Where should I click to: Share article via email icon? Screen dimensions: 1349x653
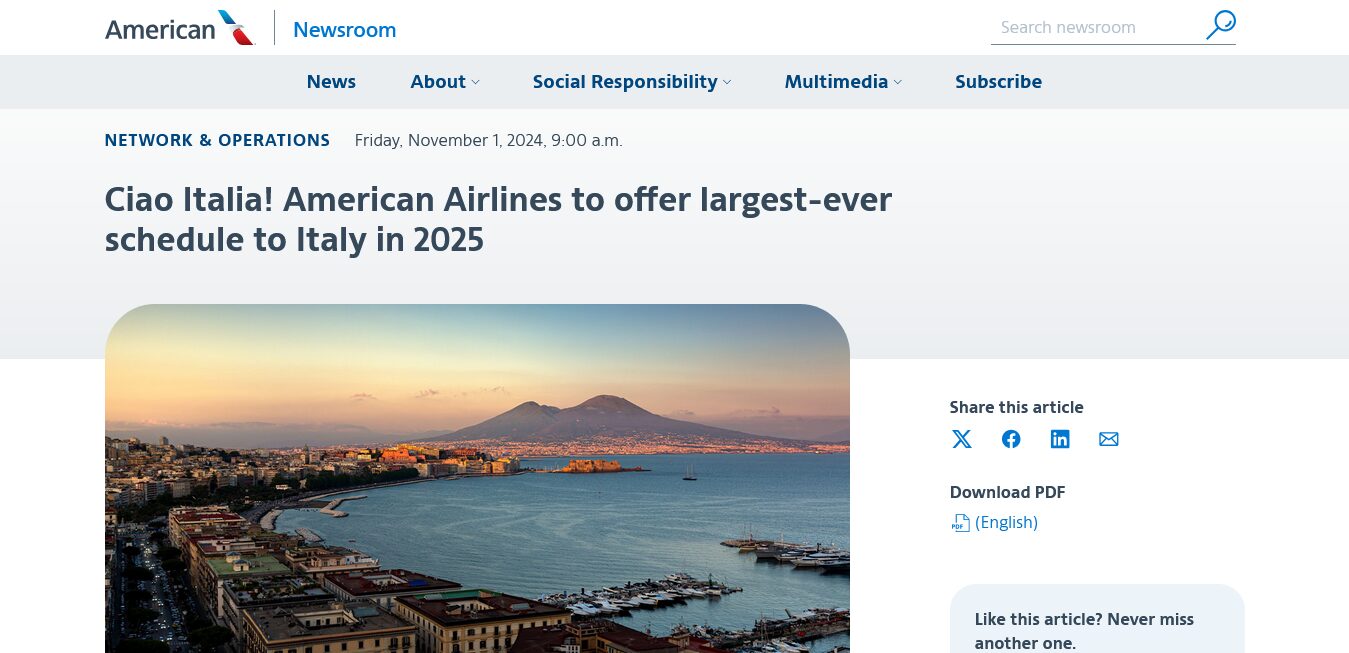point(1109,439)
